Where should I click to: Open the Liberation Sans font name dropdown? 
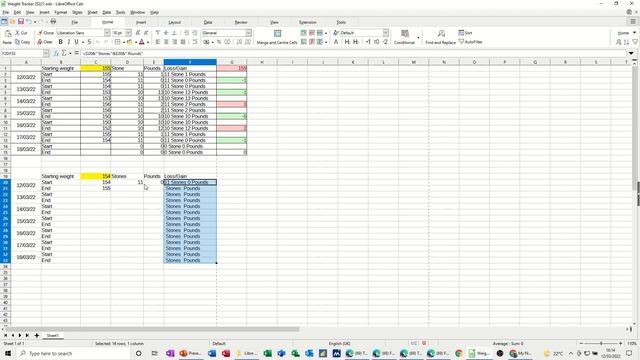tap(107, 33)
